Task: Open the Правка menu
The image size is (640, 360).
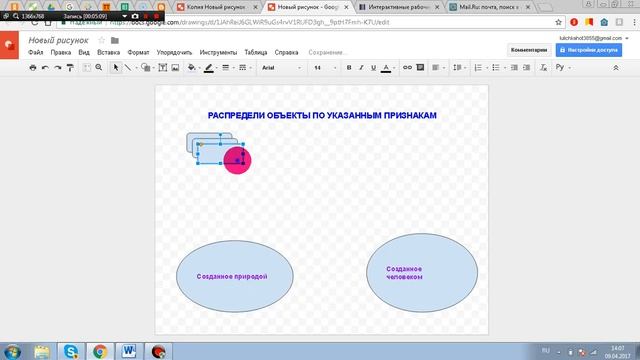Action: (x=61, y=52)
